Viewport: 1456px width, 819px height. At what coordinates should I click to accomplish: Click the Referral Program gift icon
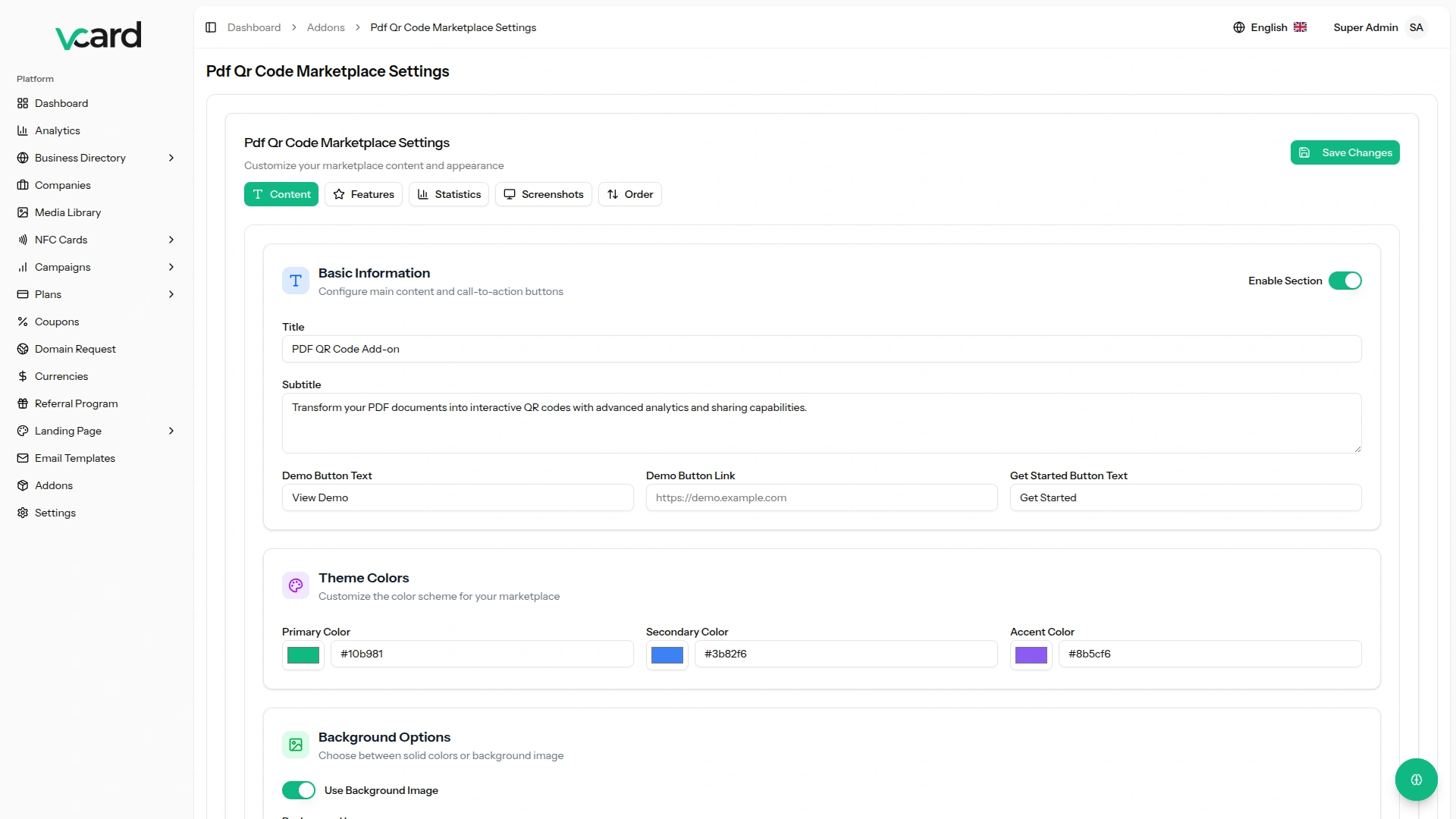click(x=23, y=403)
